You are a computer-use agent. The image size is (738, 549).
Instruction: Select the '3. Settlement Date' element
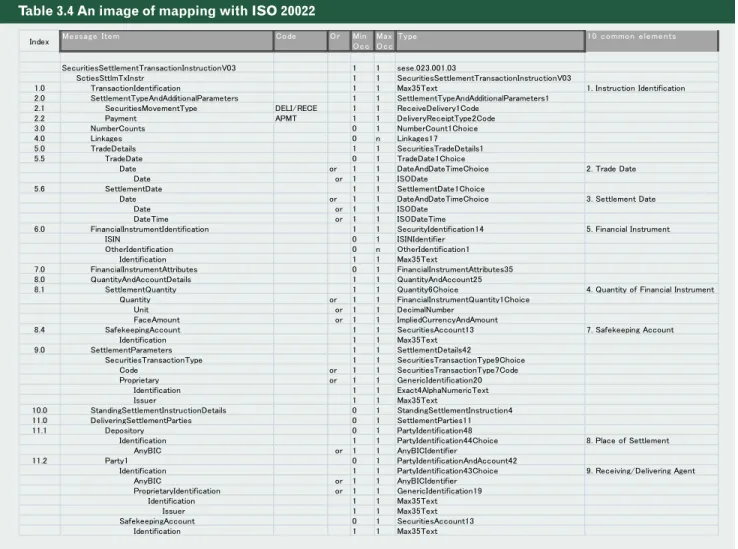point(621,199)
